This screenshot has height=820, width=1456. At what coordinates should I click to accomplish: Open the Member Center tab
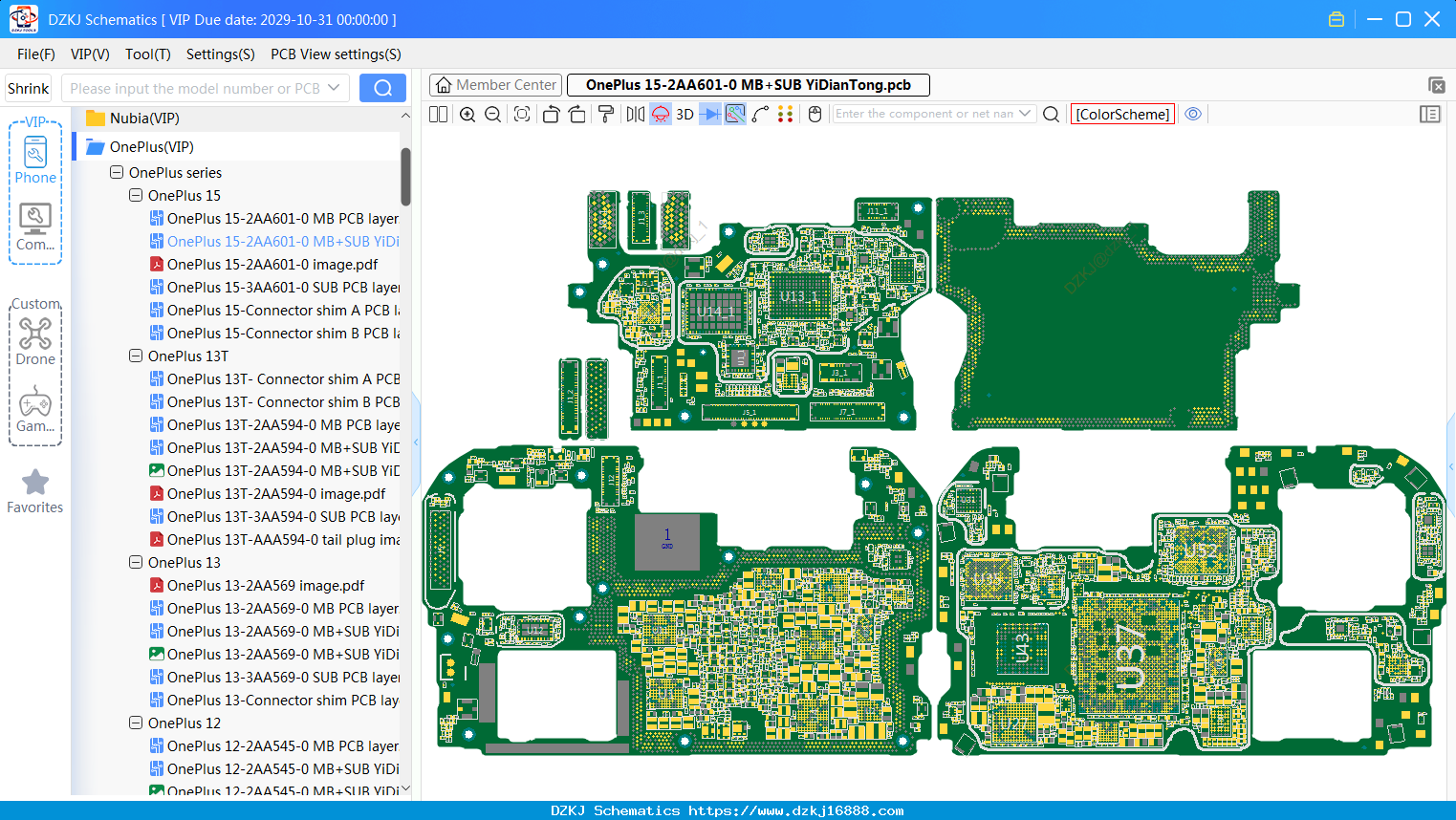point(496,85)
